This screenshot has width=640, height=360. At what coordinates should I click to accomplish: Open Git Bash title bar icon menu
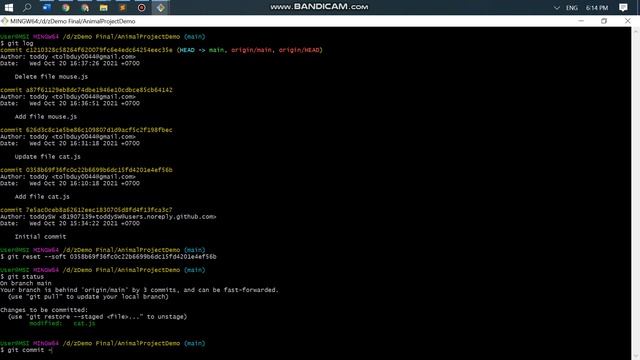4,21
